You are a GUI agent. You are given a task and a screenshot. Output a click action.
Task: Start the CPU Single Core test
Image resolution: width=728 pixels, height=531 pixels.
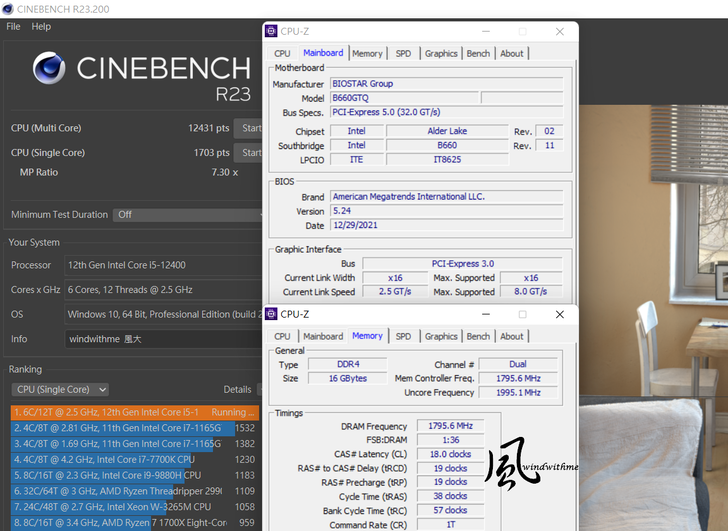tap(249, 153)
